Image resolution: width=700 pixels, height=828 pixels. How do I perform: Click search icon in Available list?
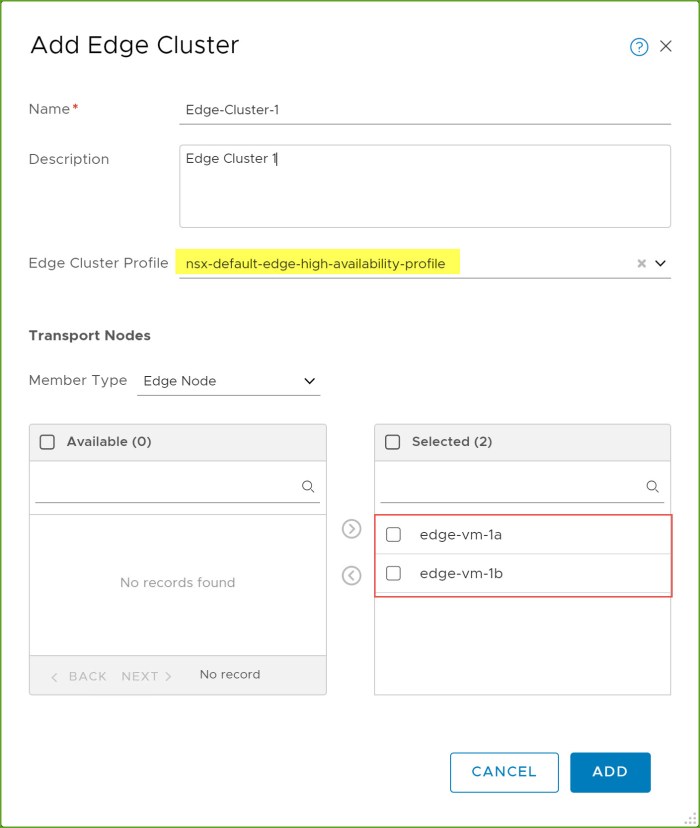tap(308, 487)
